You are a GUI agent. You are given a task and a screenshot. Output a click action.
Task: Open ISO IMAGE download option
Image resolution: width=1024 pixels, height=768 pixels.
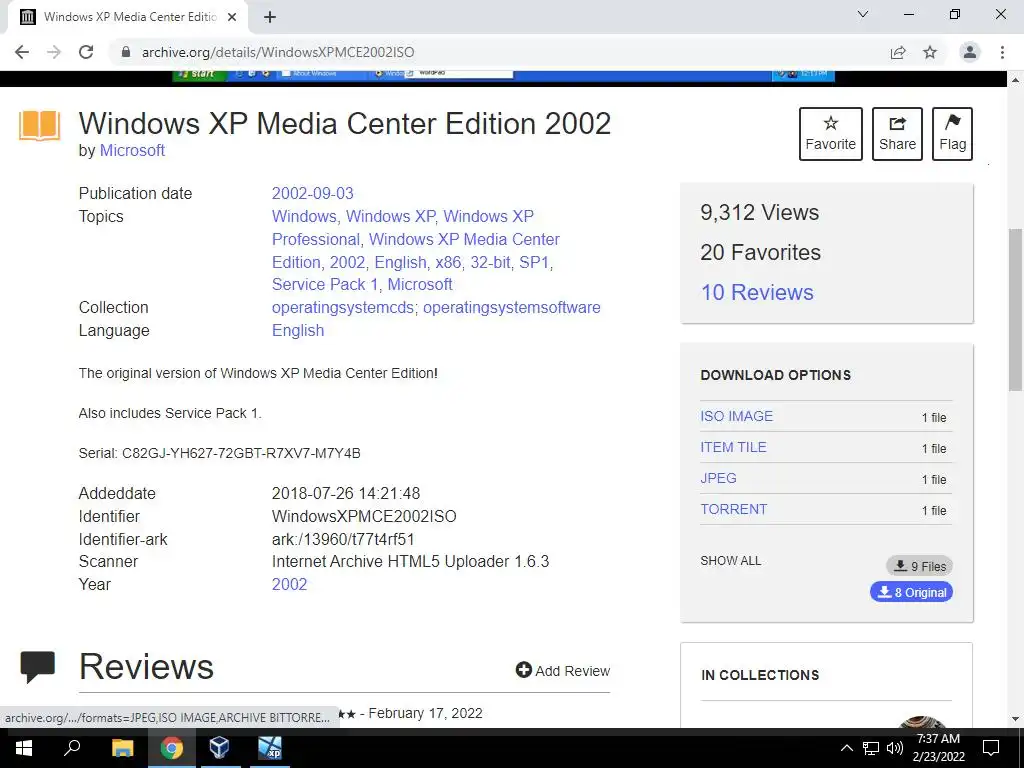pyautogui.click(x=736, y=416)
